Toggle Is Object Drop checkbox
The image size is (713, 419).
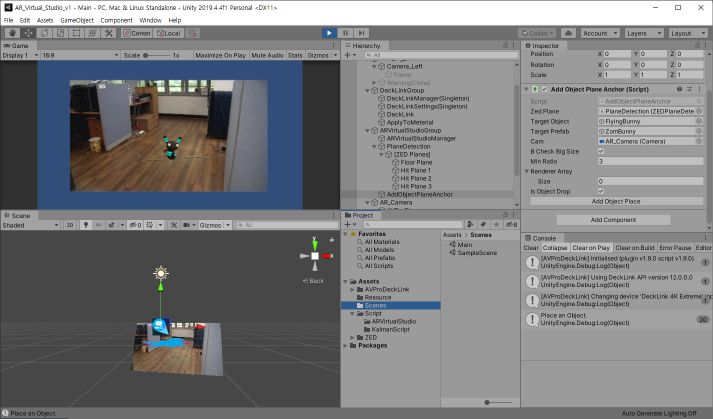[601, 192]
